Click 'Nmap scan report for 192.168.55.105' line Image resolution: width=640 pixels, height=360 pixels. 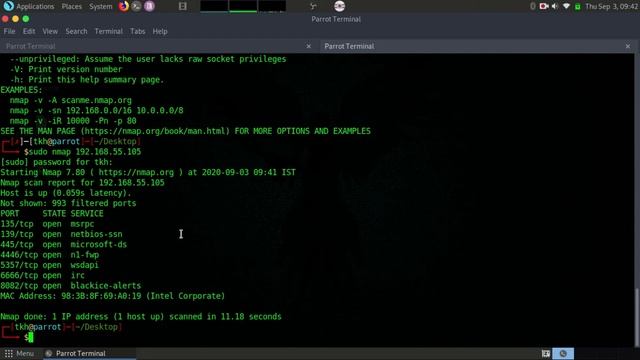[82, 182]
